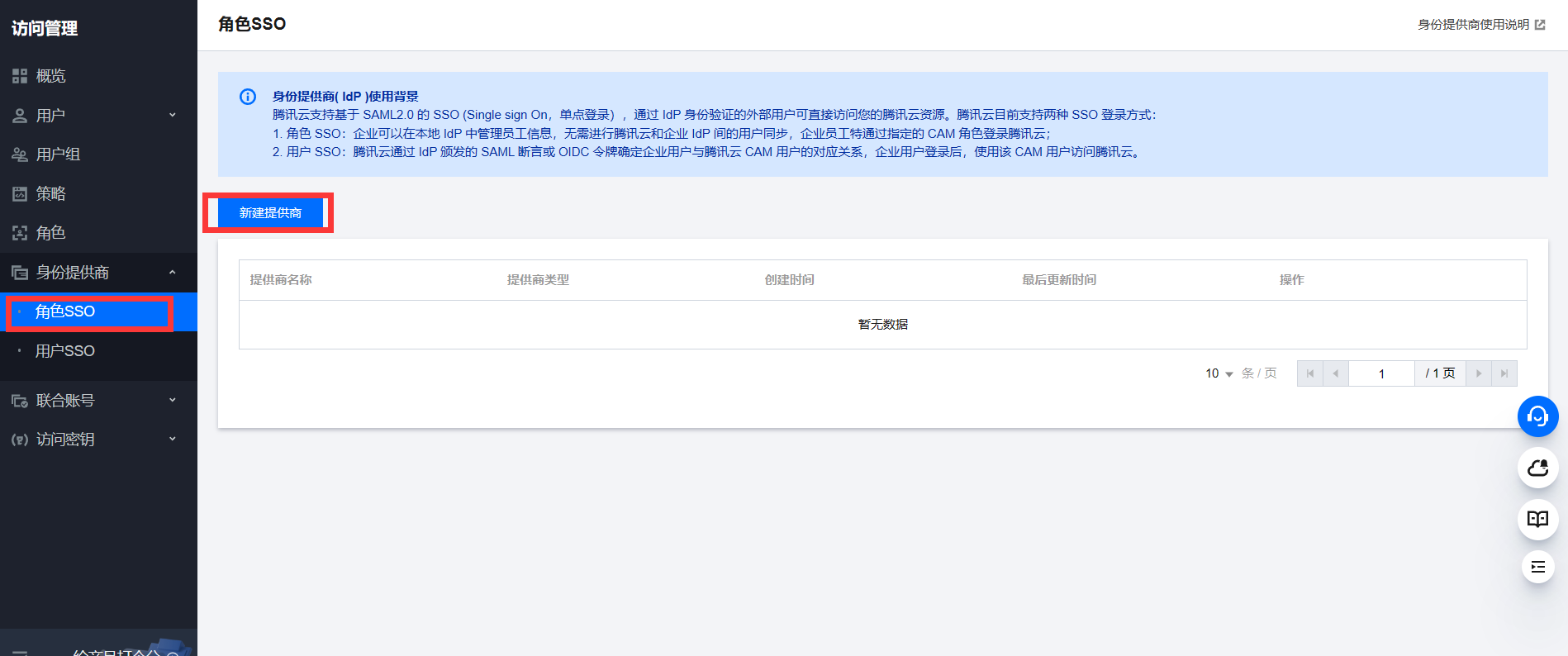Click the 概览 overview grid icon
1568x656 pixels.
click(x=20, y=76)
